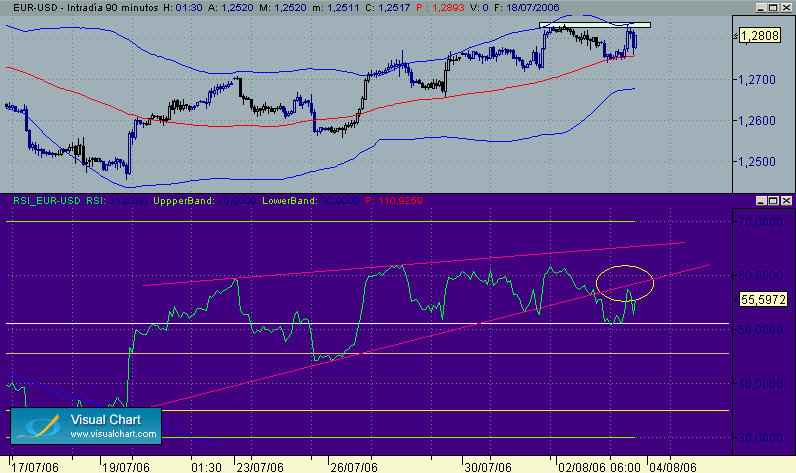Click the 1,2600 price axis label

(x=756, y=121)
